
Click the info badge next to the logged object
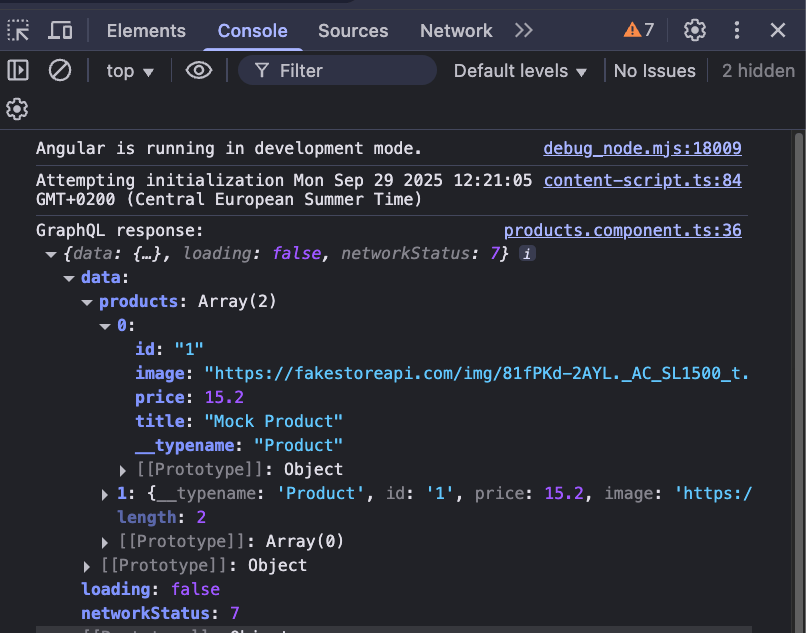(527, 254)
